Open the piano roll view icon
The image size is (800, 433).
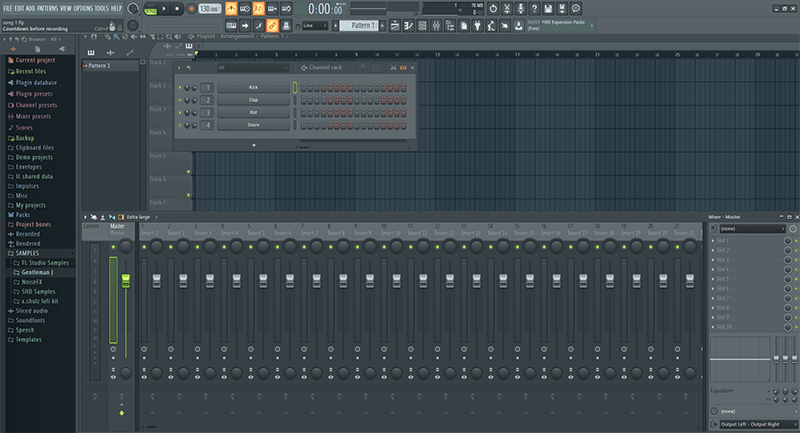409,26
